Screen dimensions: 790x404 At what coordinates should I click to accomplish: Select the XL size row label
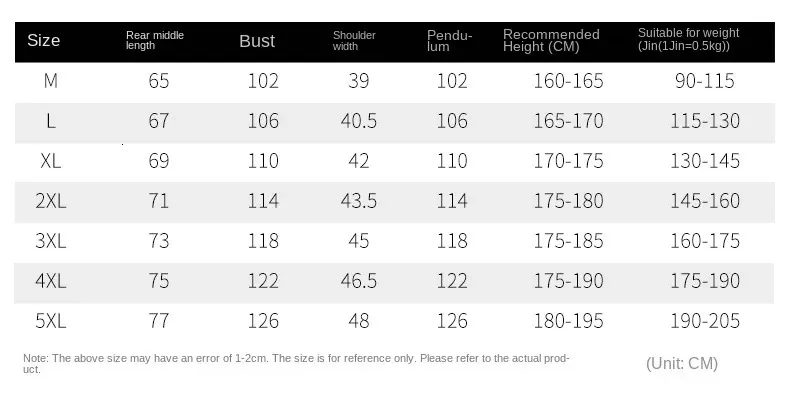point(50,161)
